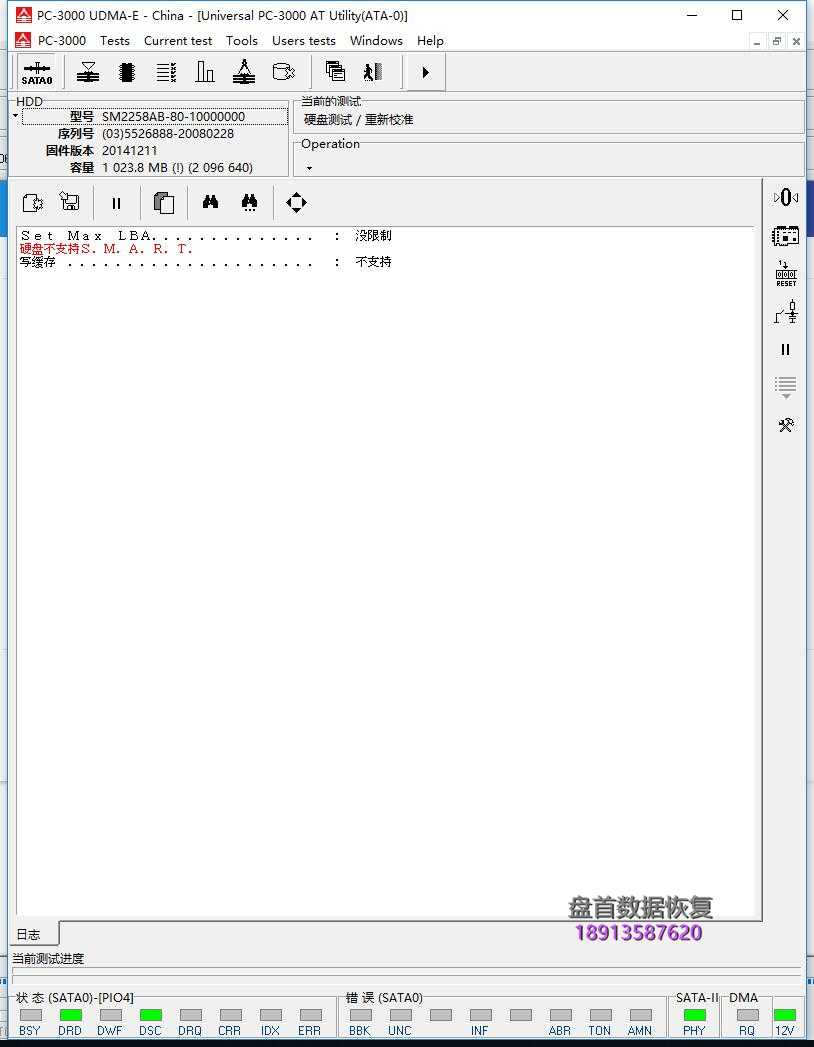
Task: Click the pause button in the log toolbar
Action: [116, 203]
